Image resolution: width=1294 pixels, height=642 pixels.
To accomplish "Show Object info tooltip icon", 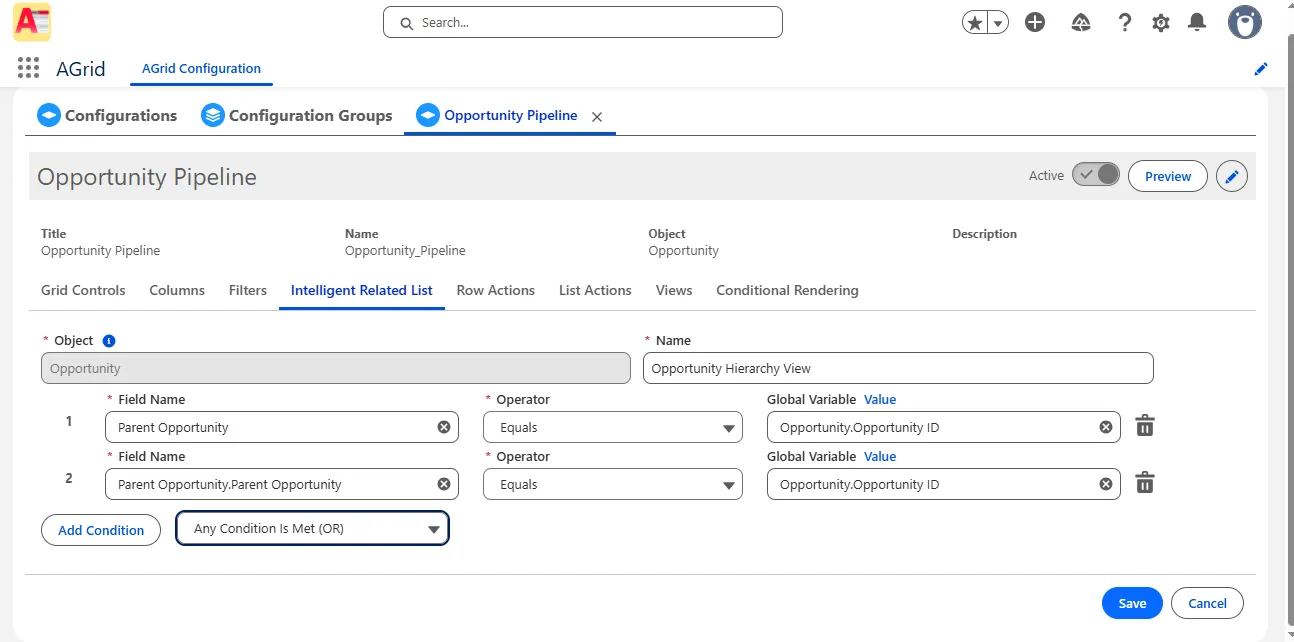I will [109, 341].
